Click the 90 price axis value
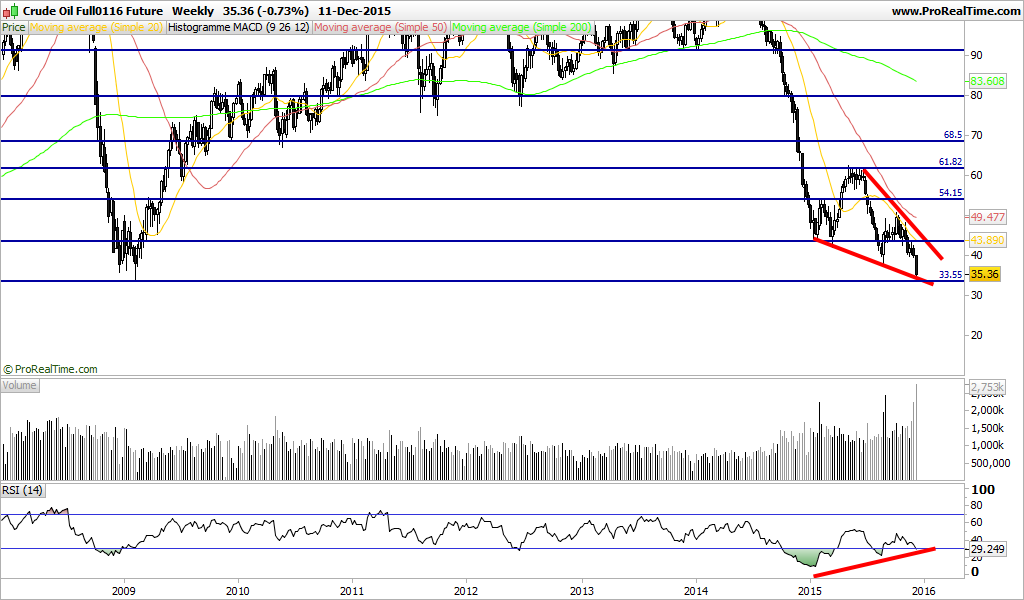1024x600 pixels. [x=976, y=55]
